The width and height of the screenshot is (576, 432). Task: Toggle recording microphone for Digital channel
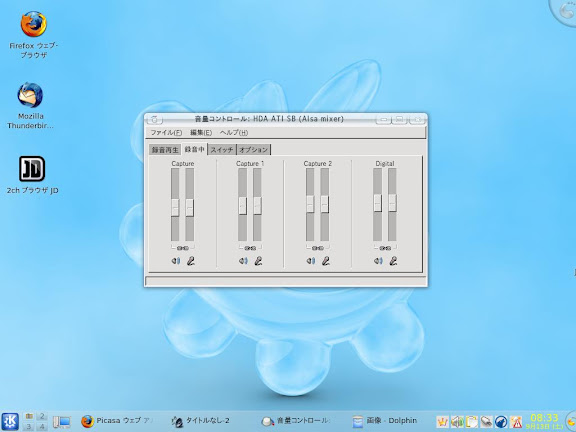393,261
